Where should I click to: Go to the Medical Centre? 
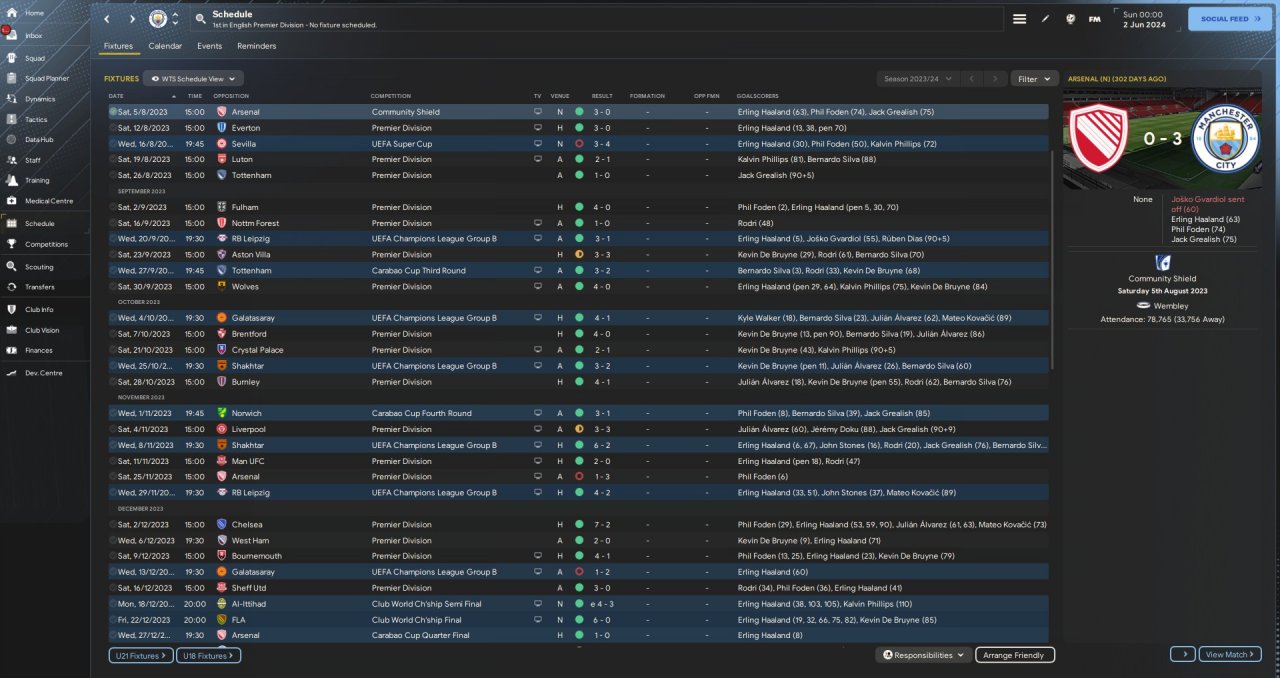coord(48,201)
